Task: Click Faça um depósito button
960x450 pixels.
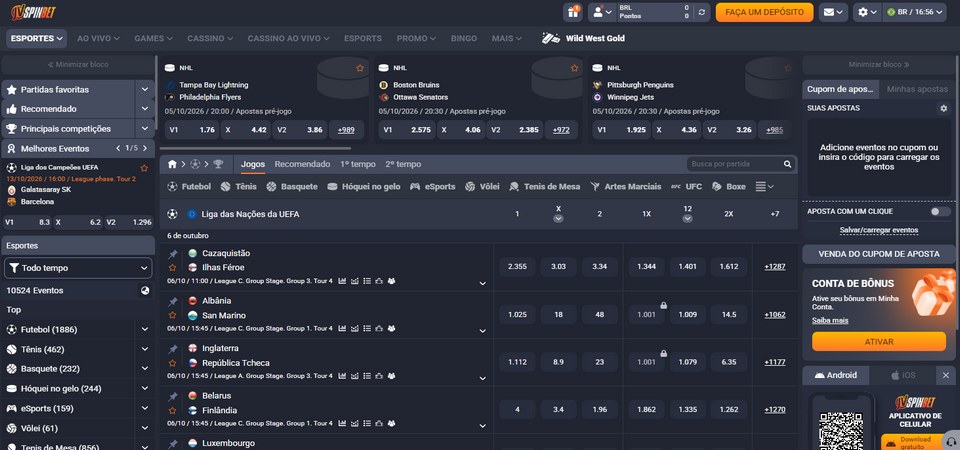Action: click(764, 12)
